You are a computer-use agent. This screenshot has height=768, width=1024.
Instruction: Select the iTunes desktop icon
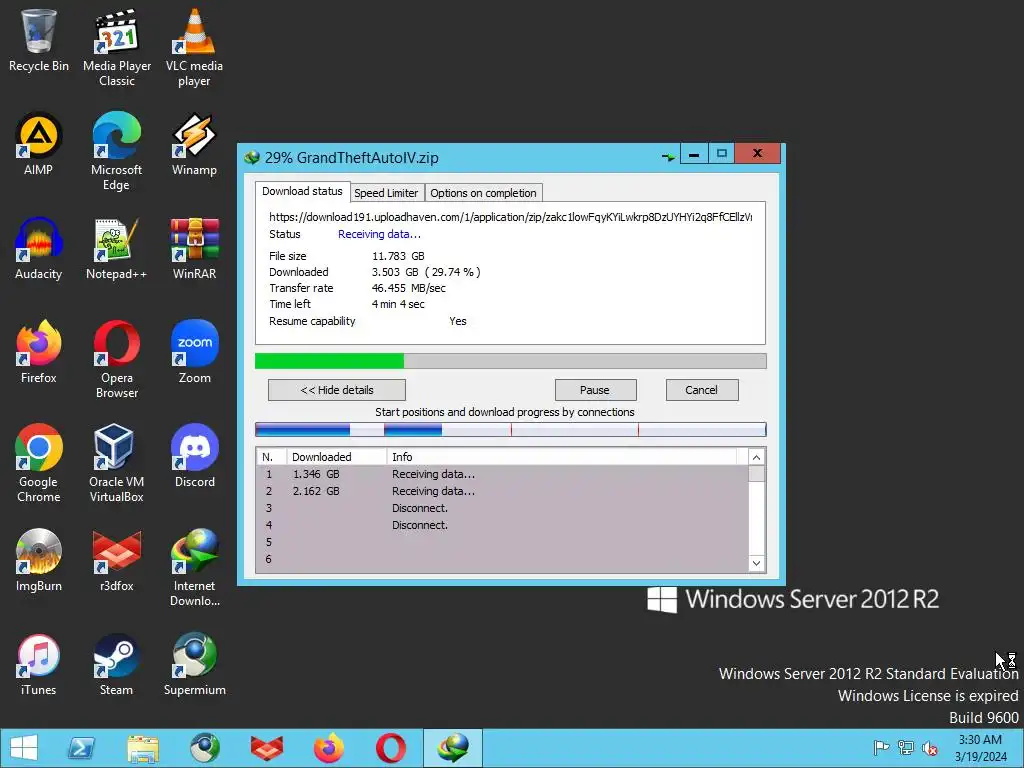(39, 665)
